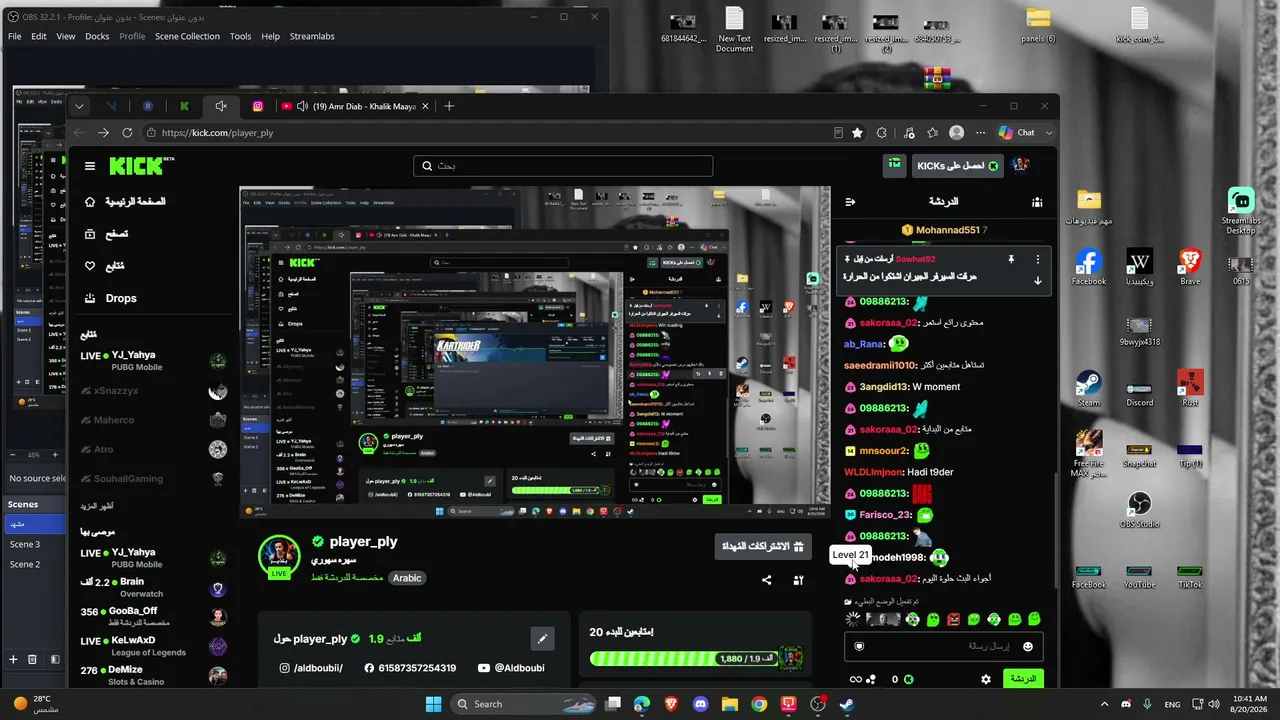This screenshot has height=720, width=1280.
Task: Click the browser address bar
Action: [x=490, y=133]
